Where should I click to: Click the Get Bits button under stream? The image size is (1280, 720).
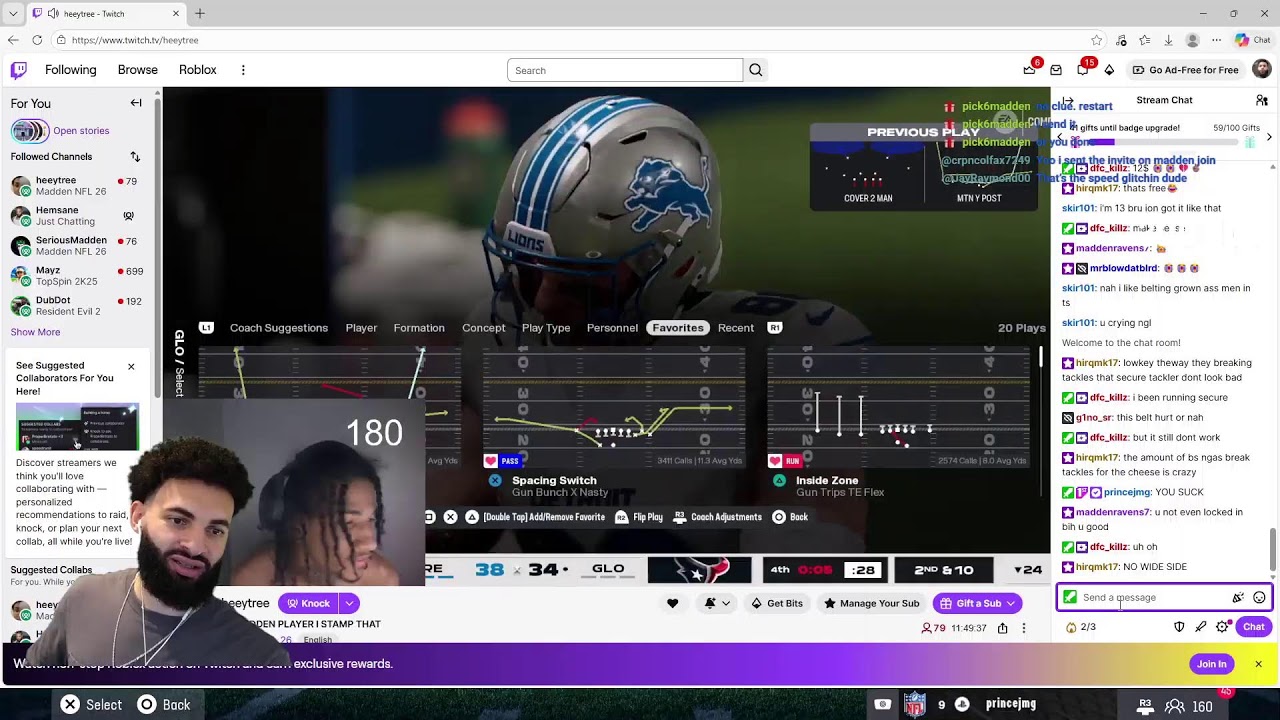pyautogui.click(x=777, y=603)
